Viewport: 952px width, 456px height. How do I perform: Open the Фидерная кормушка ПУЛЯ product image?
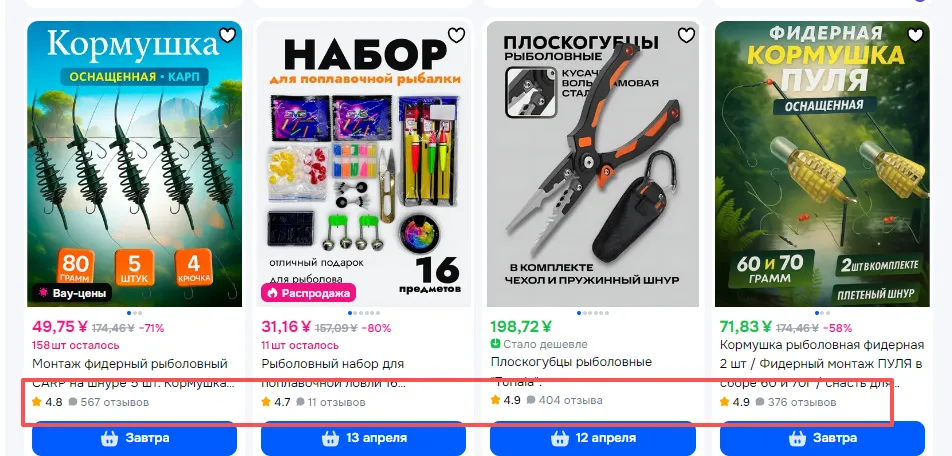tap(822, 164)
